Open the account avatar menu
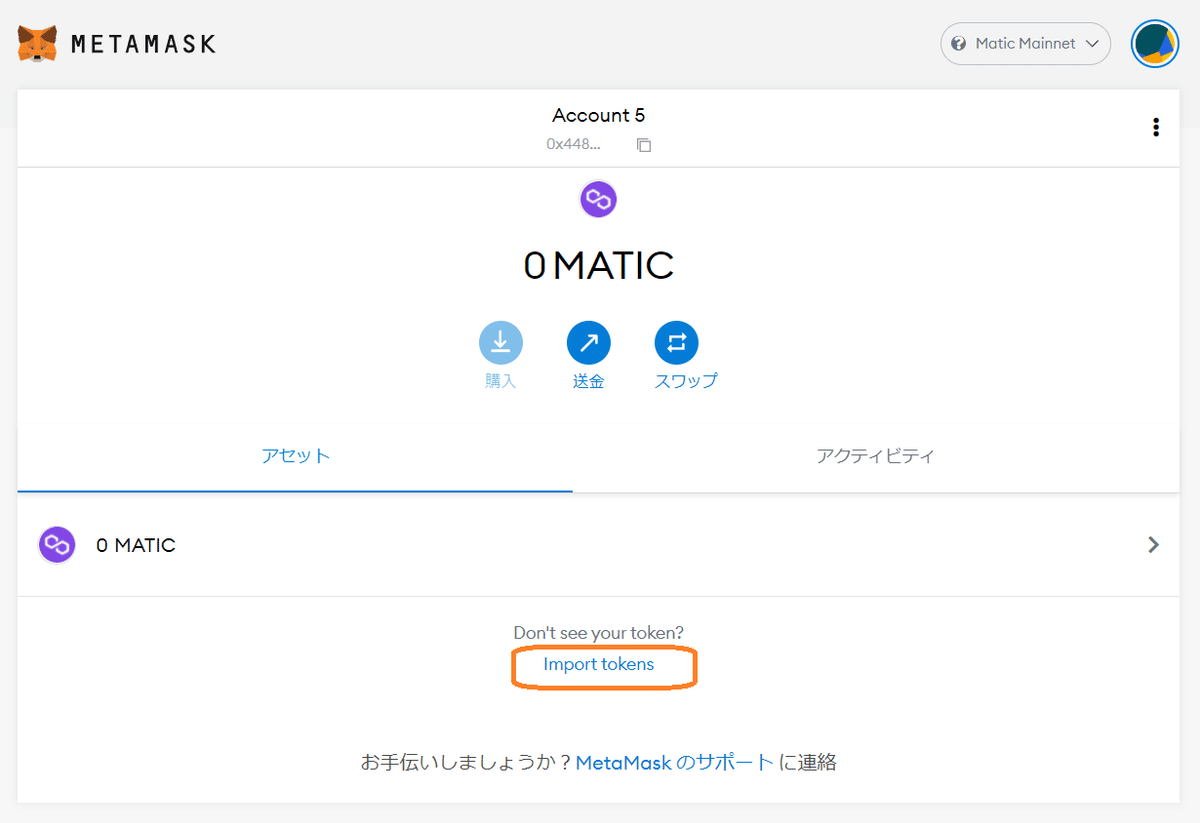The height and width of the screenshot is (823, 1200). 1155,44
